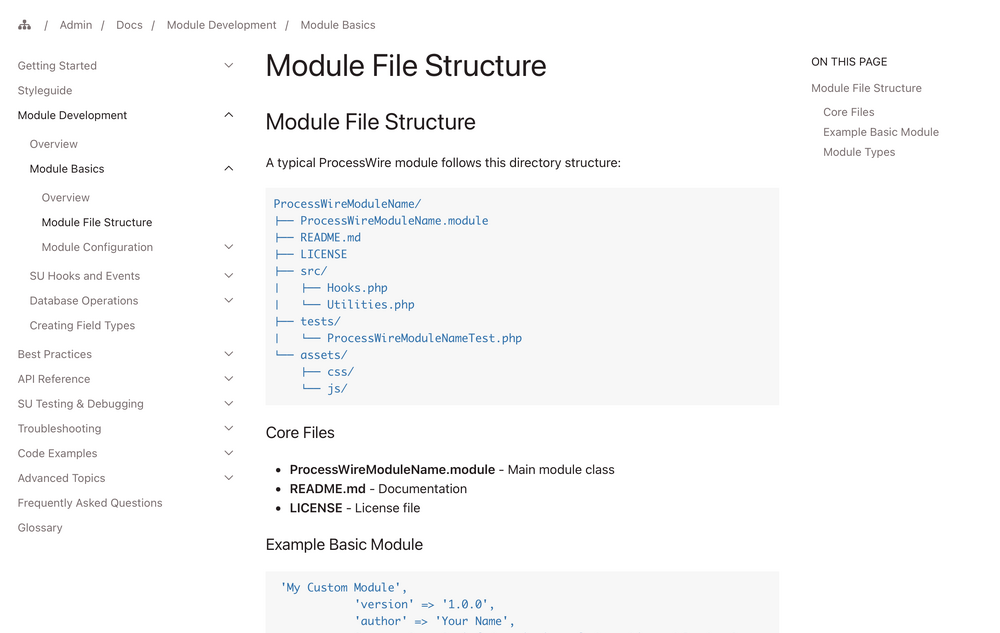Open the Glossary sidebar page
The height and width of the screenshot is (633, 1000).
click(x=40, y=528)
